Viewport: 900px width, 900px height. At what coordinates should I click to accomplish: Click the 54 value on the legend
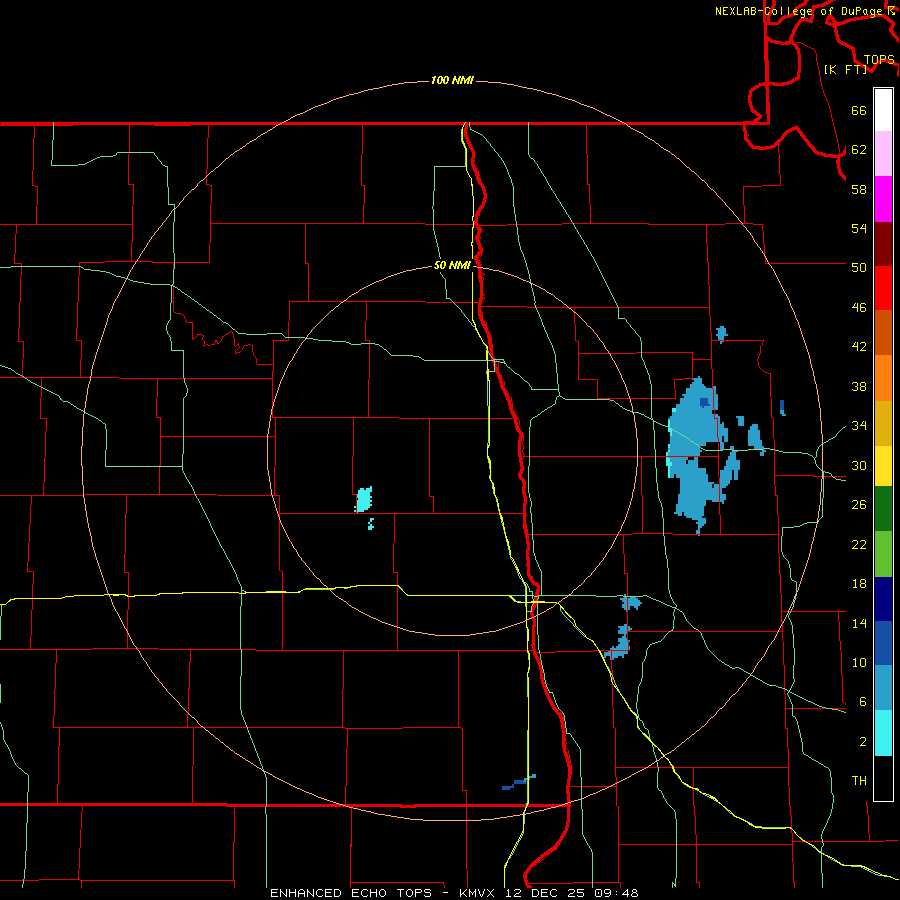coord(859,228)
